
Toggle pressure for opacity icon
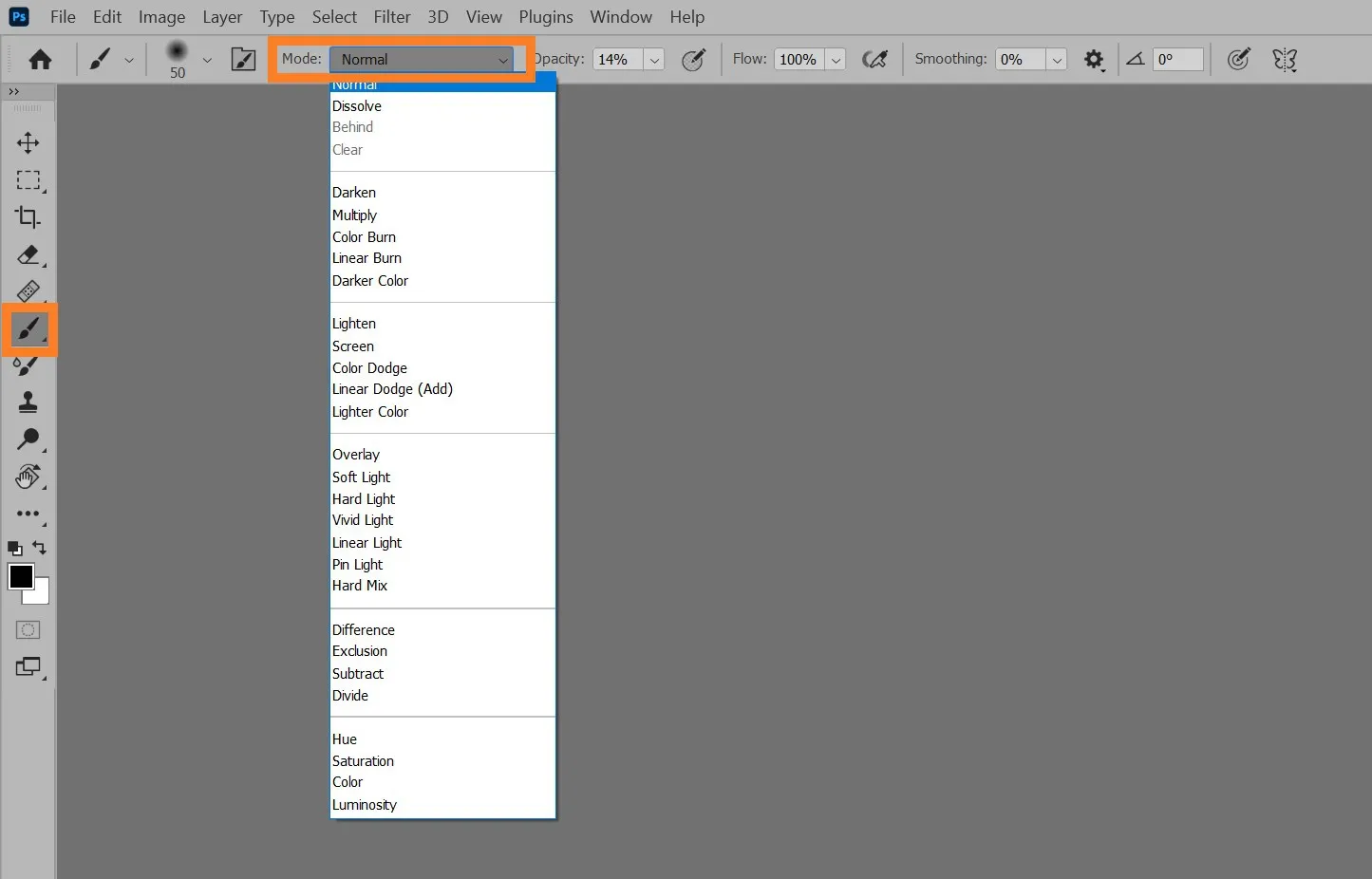tap(694, 60)
